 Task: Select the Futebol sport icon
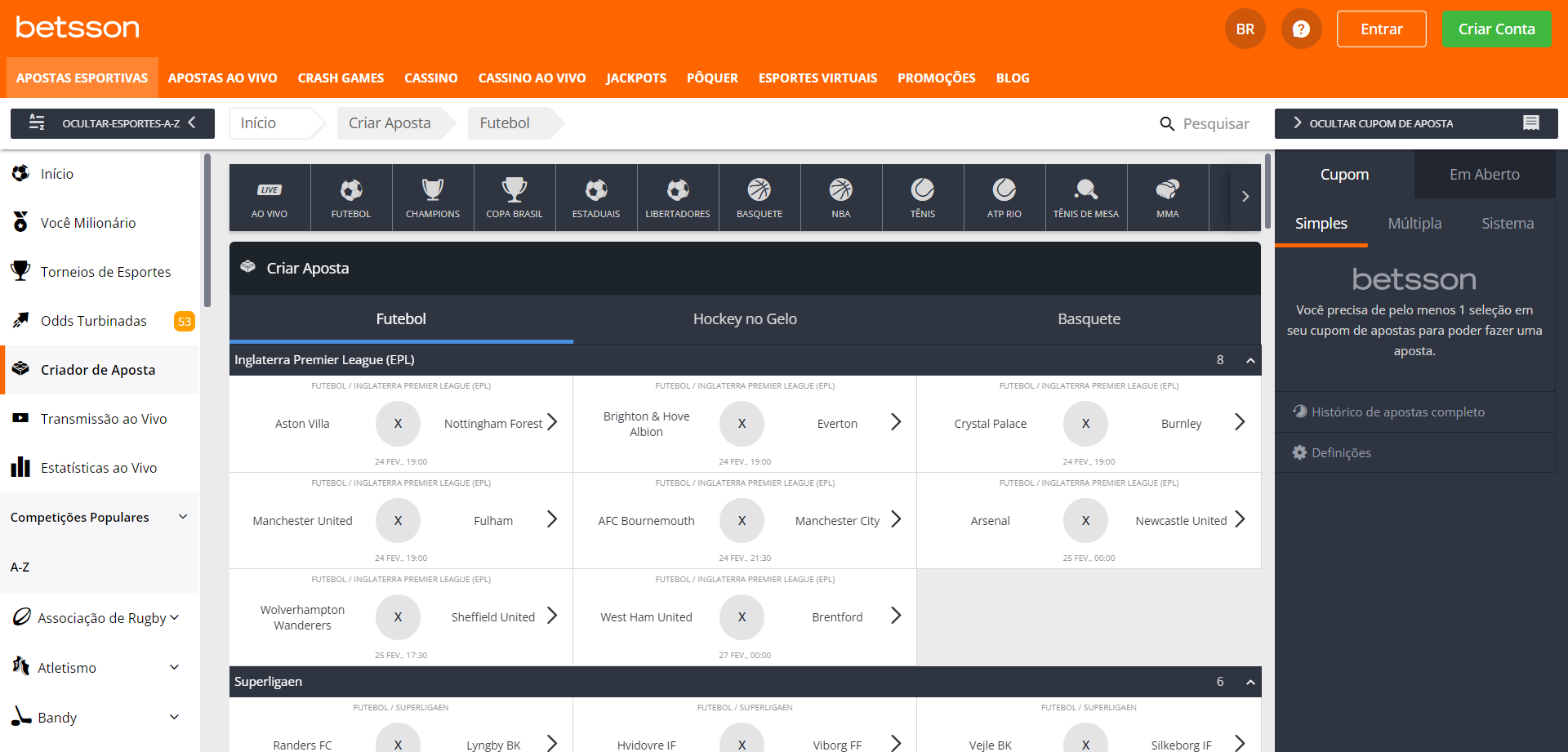351,198
